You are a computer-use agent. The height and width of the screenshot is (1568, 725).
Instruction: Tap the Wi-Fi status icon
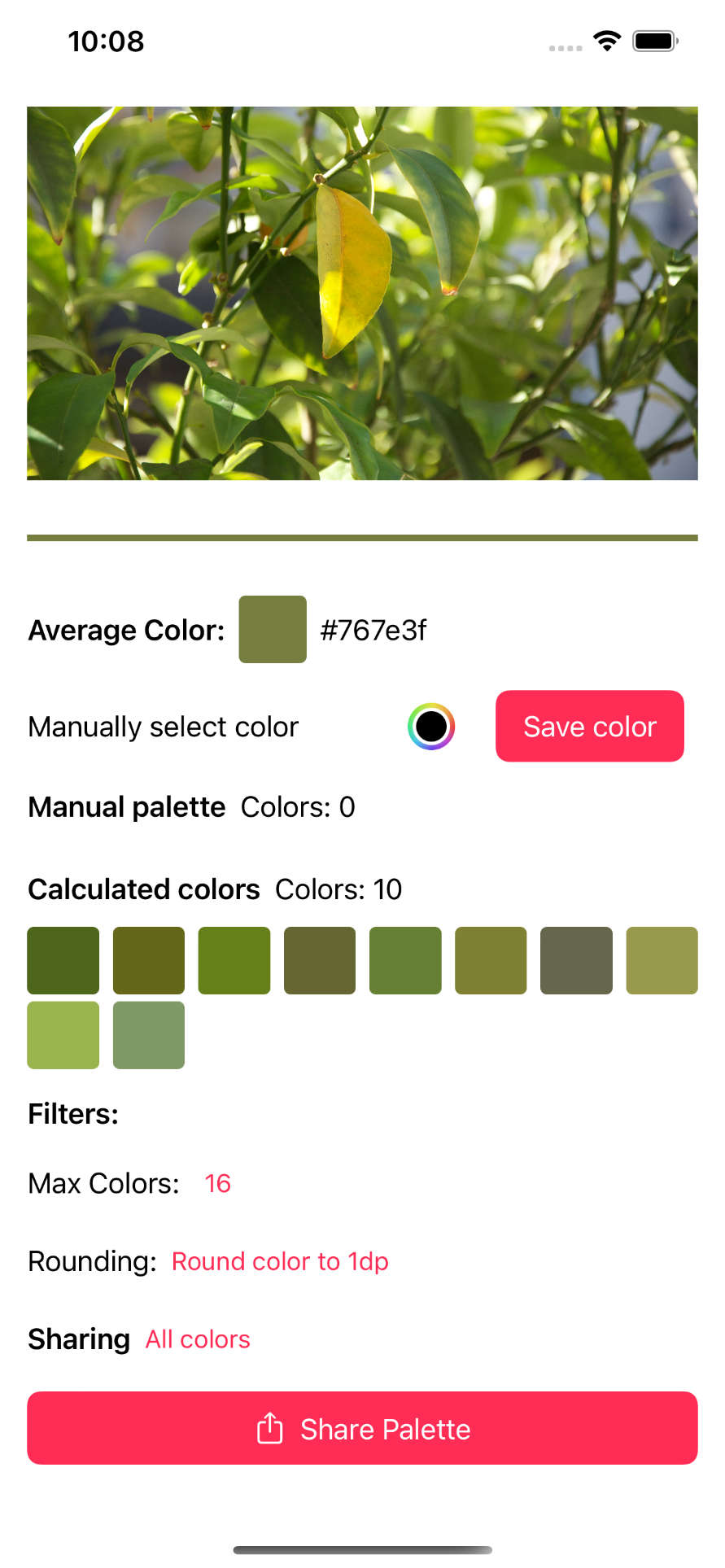(607, 41)
